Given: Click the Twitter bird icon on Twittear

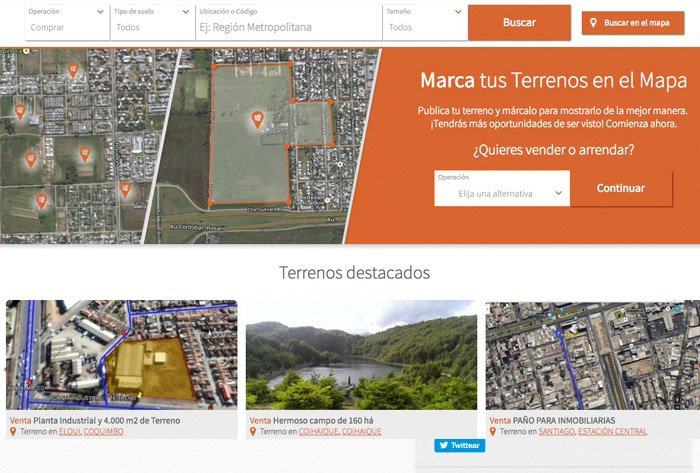Looking at the screenshot, I should 443,446.
